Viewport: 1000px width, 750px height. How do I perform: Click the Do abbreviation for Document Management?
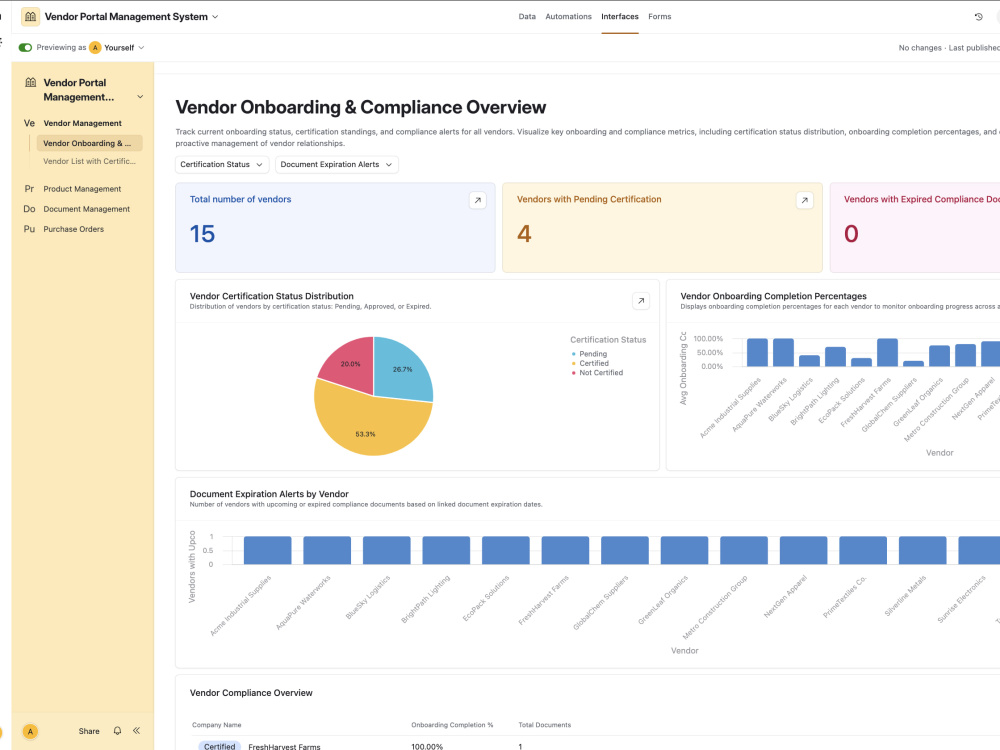(x=29, y=209)
